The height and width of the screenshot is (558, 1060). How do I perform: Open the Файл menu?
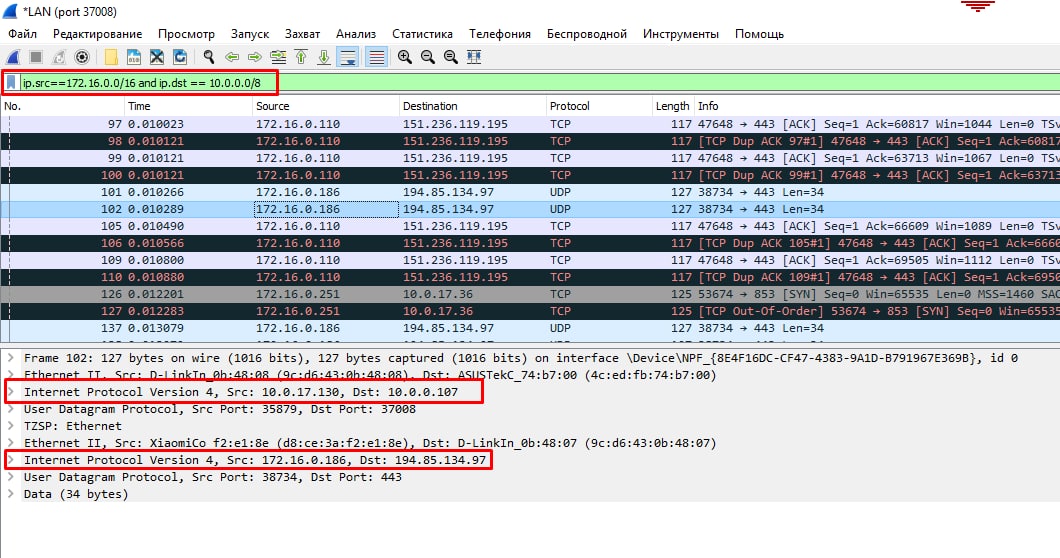tap(22, 34)
